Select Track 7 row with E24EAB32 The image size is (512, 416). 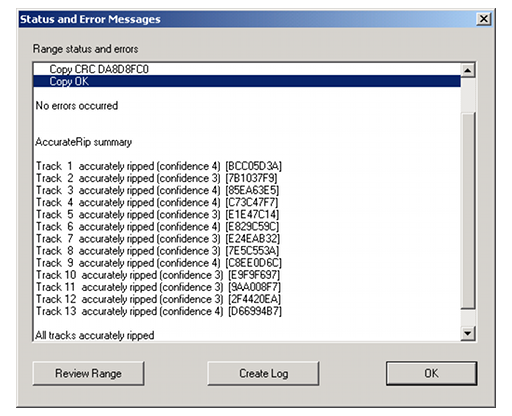click(x=247, y=239)
